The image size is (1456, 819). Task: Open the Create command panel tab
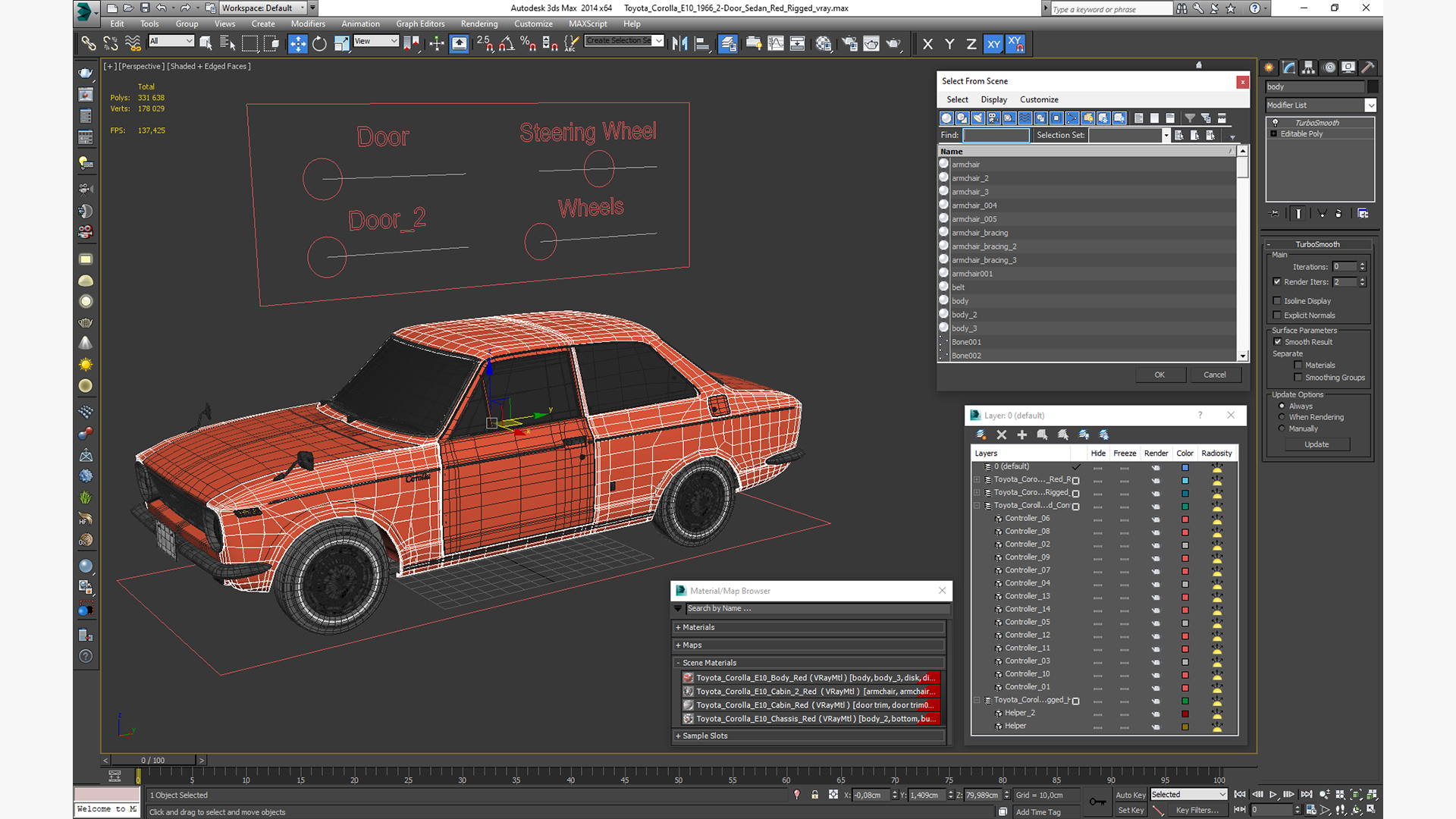[x=1269, y=67]
